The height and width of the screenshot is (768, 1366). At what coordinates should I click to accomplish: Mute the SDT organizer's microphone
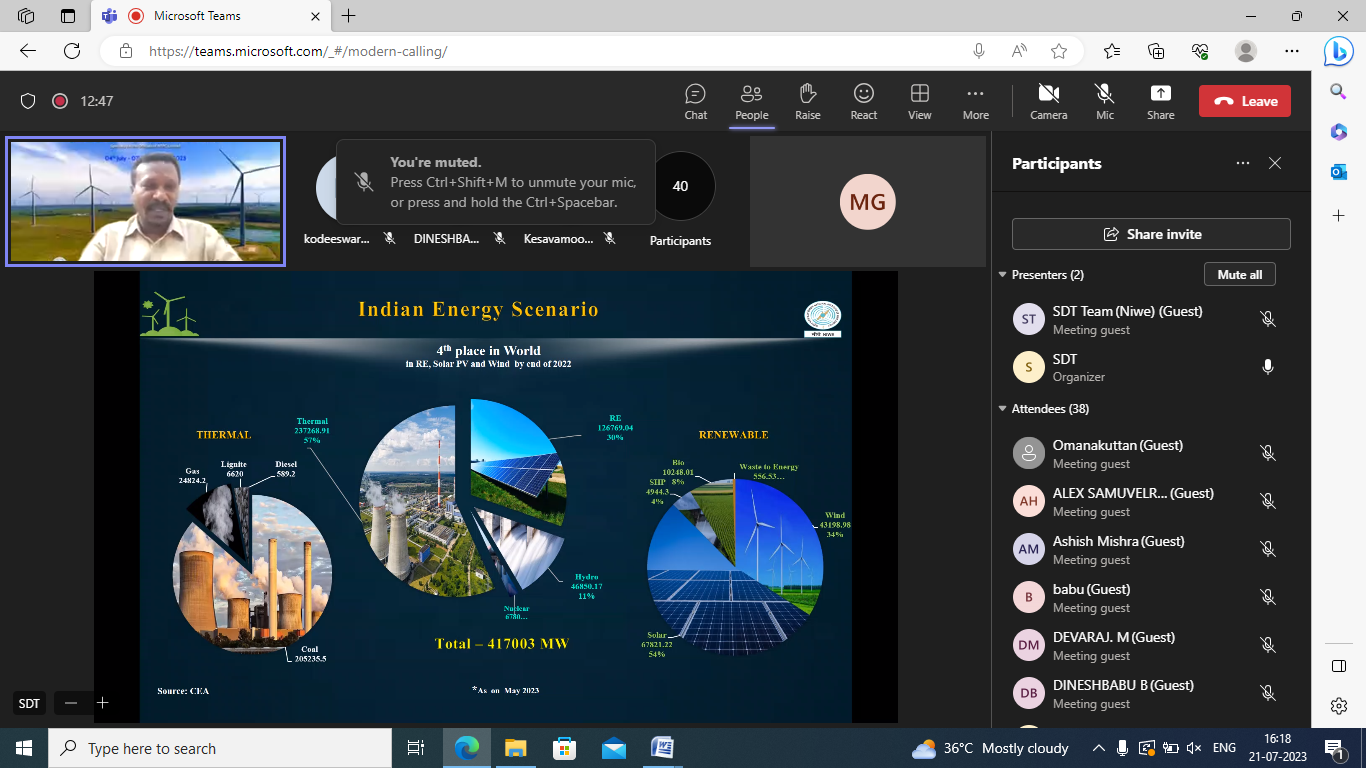pos(1267,367)
